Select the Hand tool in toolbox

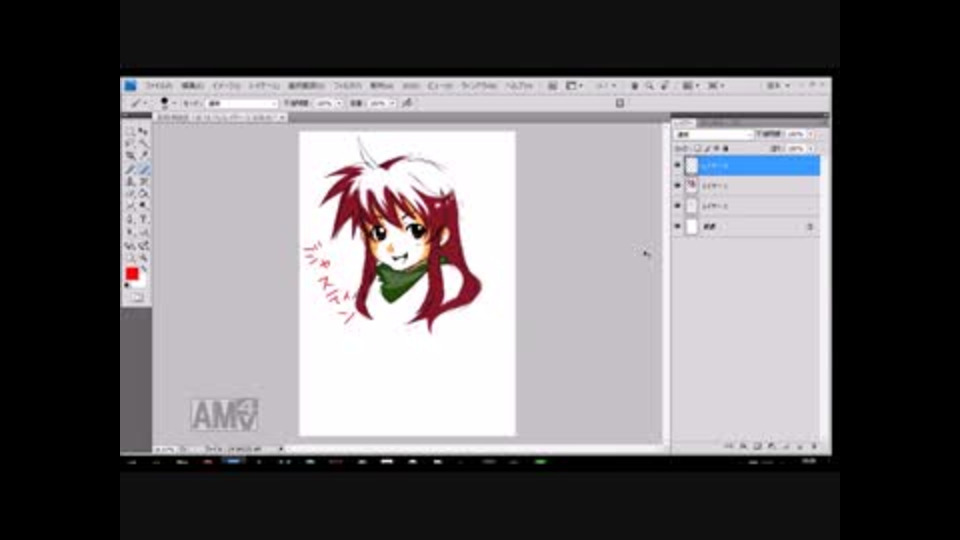point(130,258)
